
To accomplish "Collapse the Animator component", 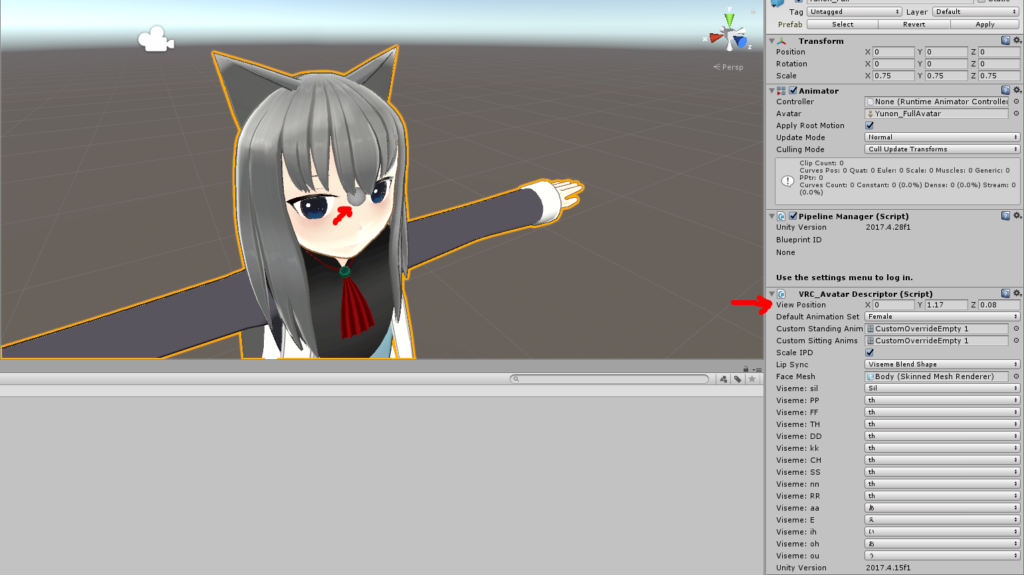I will point(772,91).
